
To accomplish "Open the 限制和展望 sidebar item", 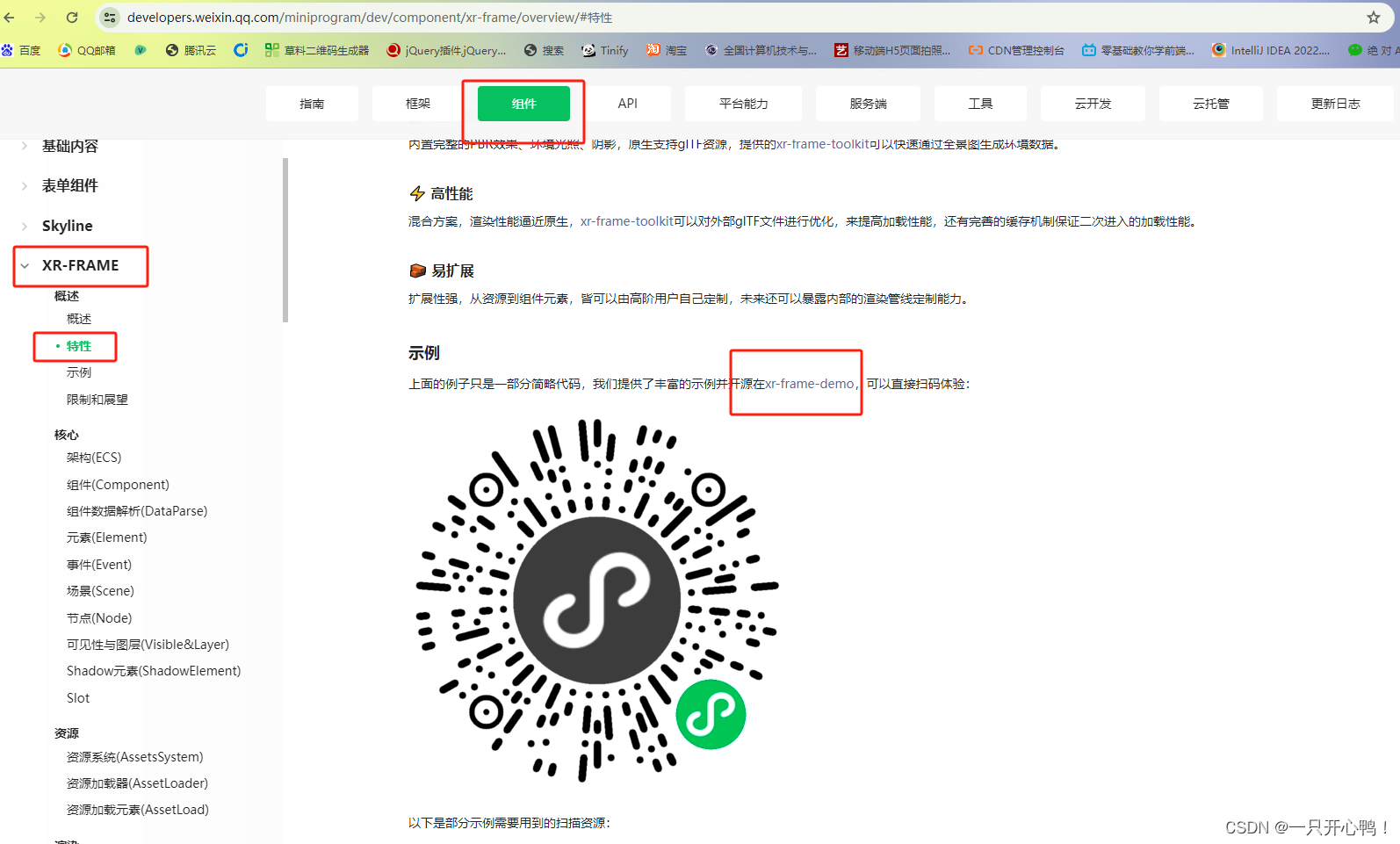I will pyautogui.click(x=97, y=400).
